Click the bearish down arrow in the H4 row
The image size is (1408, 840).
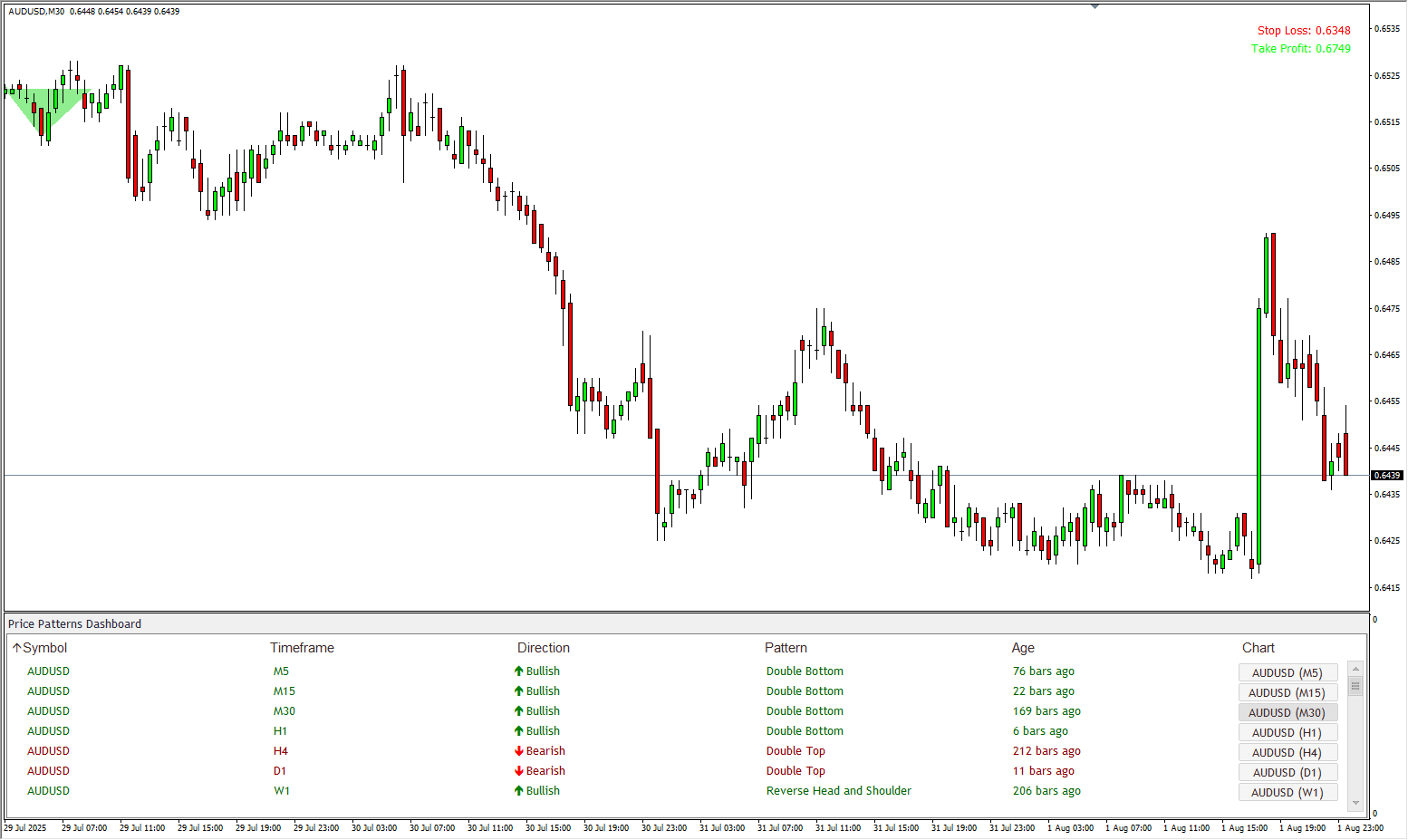pos(519,751)
